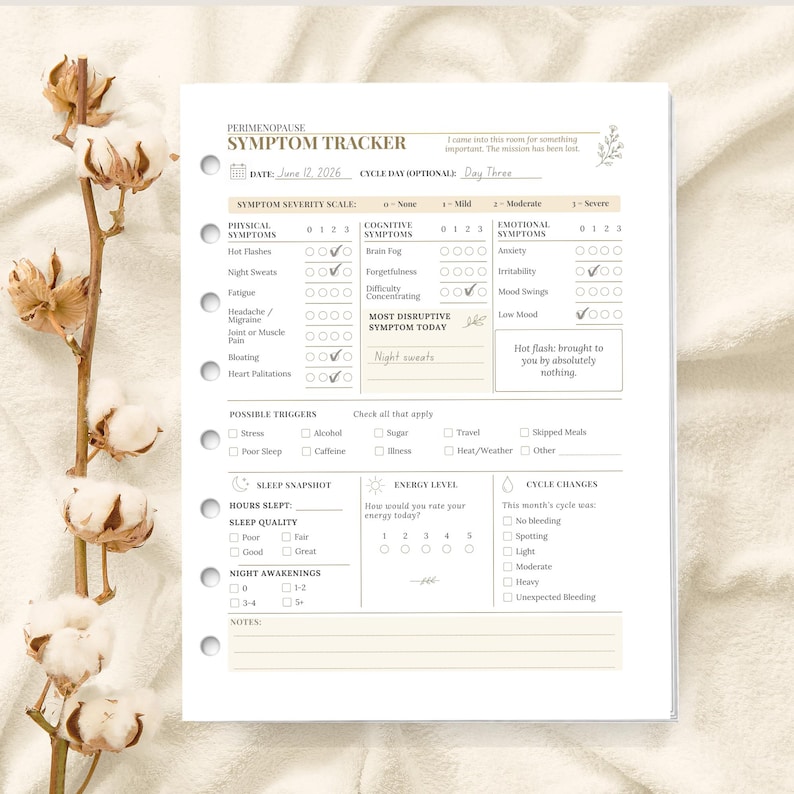Check the Unexpected Bleeding box
Image resolution: width=794 pixels, height=794 pixels.
[507, 598]
